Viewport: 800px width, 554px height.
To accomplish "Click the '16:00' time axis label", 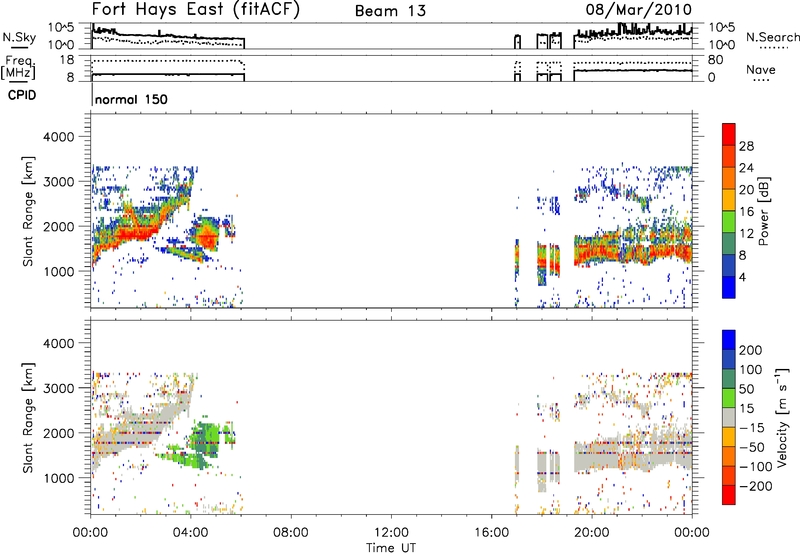I will 491,533.
